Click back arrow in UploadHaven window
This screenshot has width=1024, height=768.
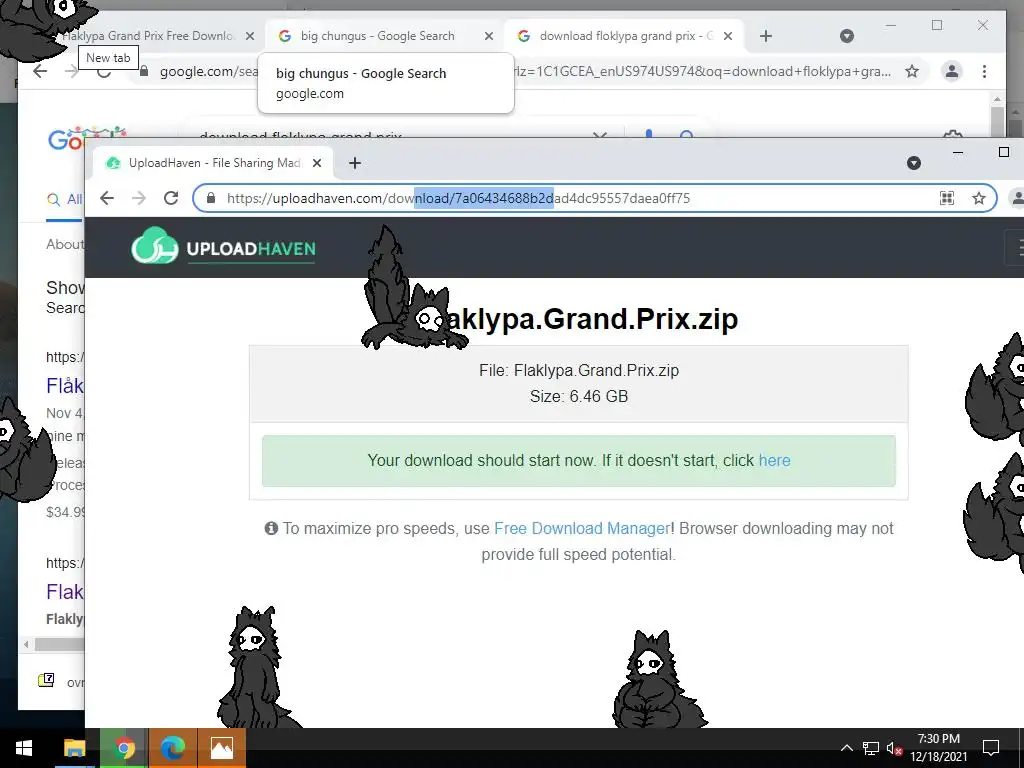click(106, 198)
